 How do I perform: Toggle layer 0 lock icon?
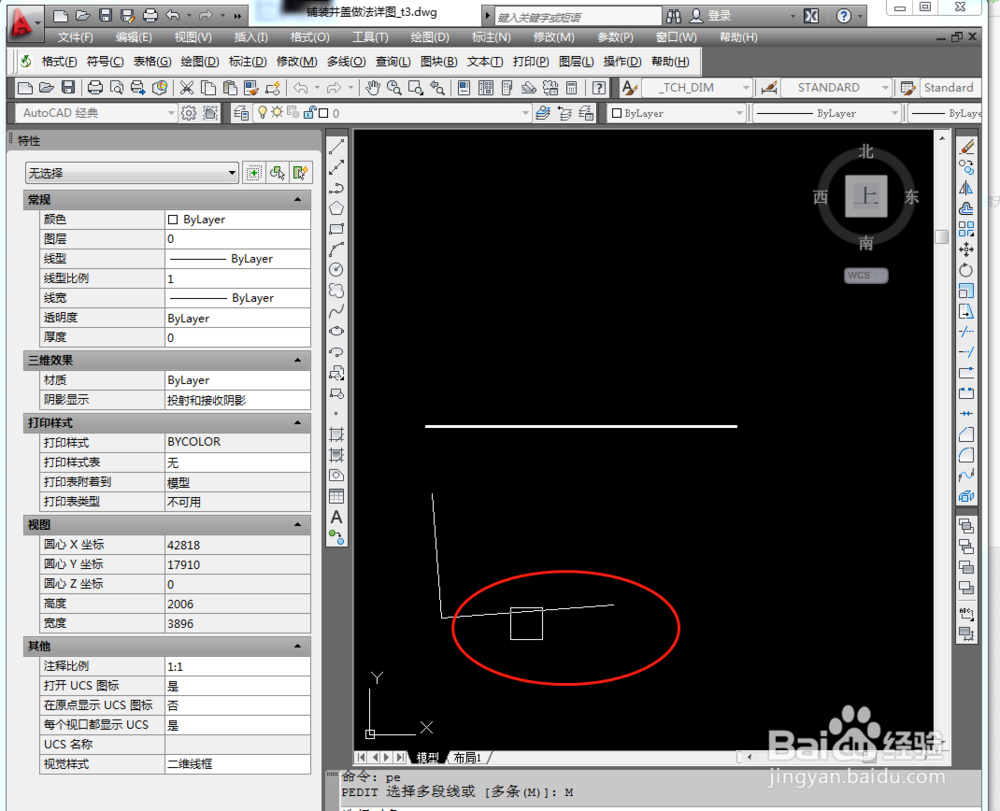[x=309, y=113]
